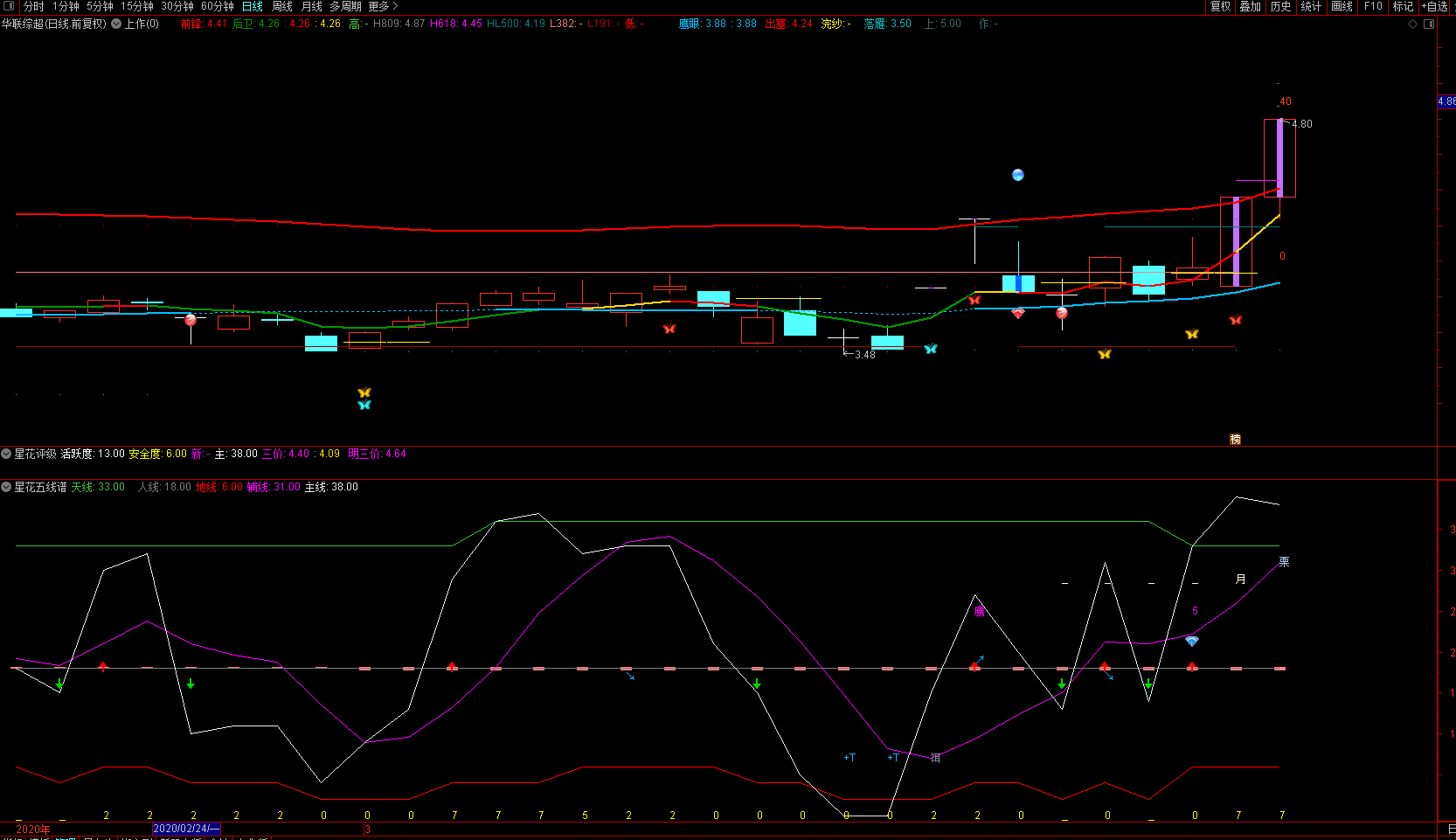
Task: Click the 3.48 low price label
Action: [865, 354]
